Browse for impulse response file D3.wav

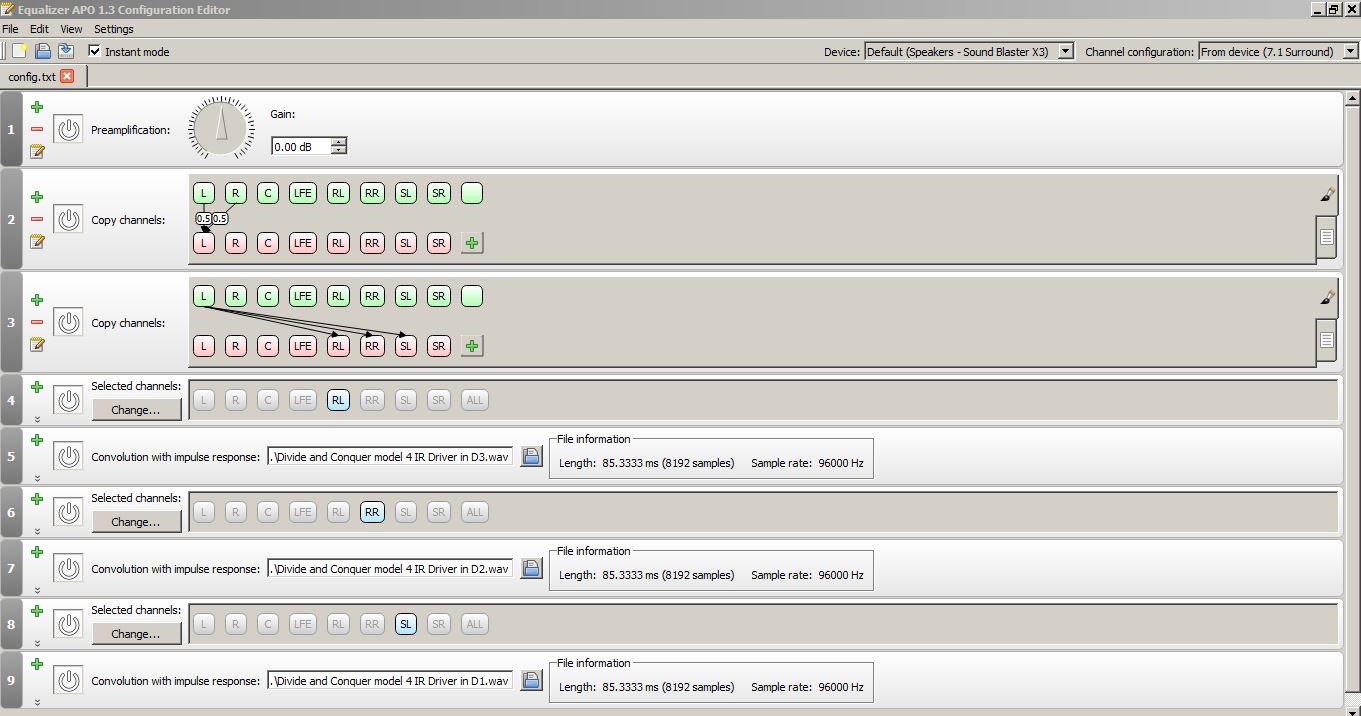pyautogui.click(x=531, y=457)
